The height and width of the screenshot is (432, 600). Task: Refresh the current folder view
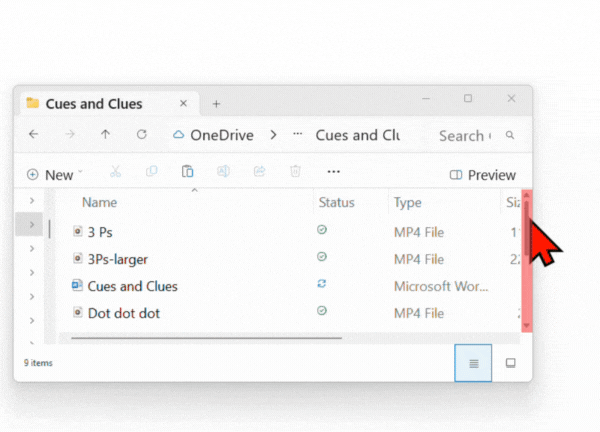pyautogui.click(x=142, y=134)
